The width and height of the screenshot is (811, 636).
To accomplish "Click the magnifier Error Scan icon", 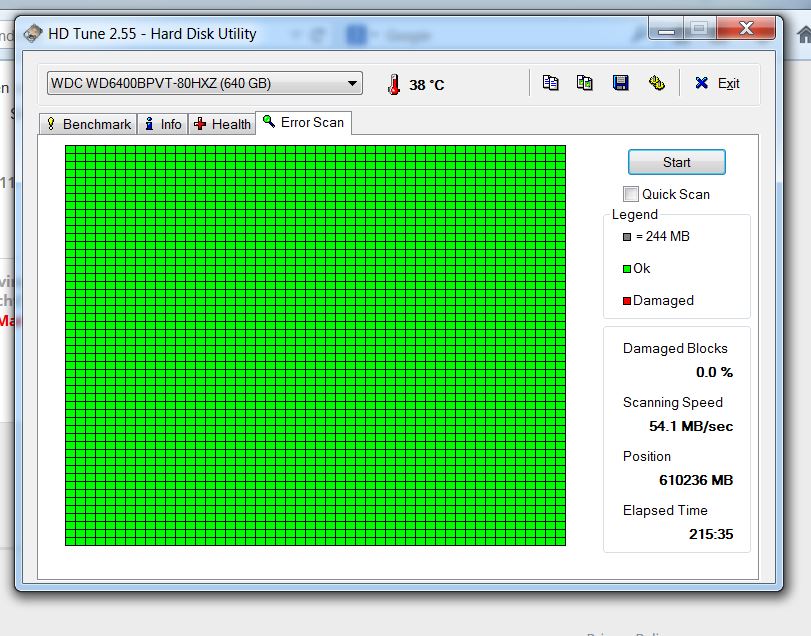I will 268,122.
